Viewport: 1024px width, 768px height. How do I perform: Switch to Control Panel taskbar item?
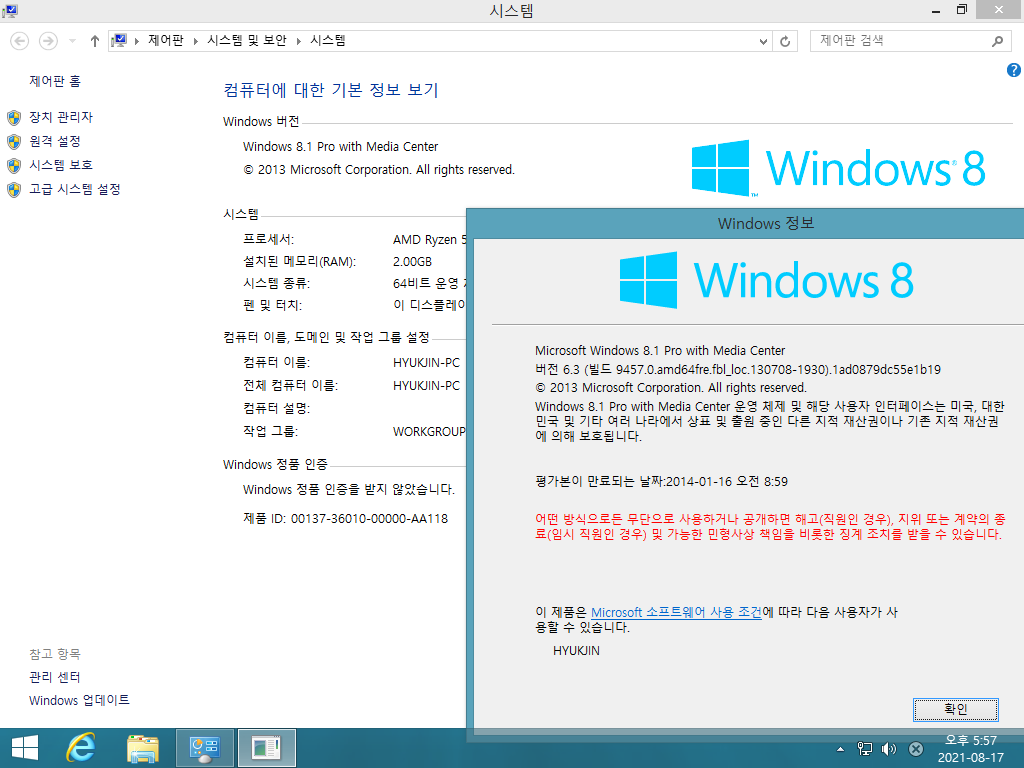tap(204, 748)
